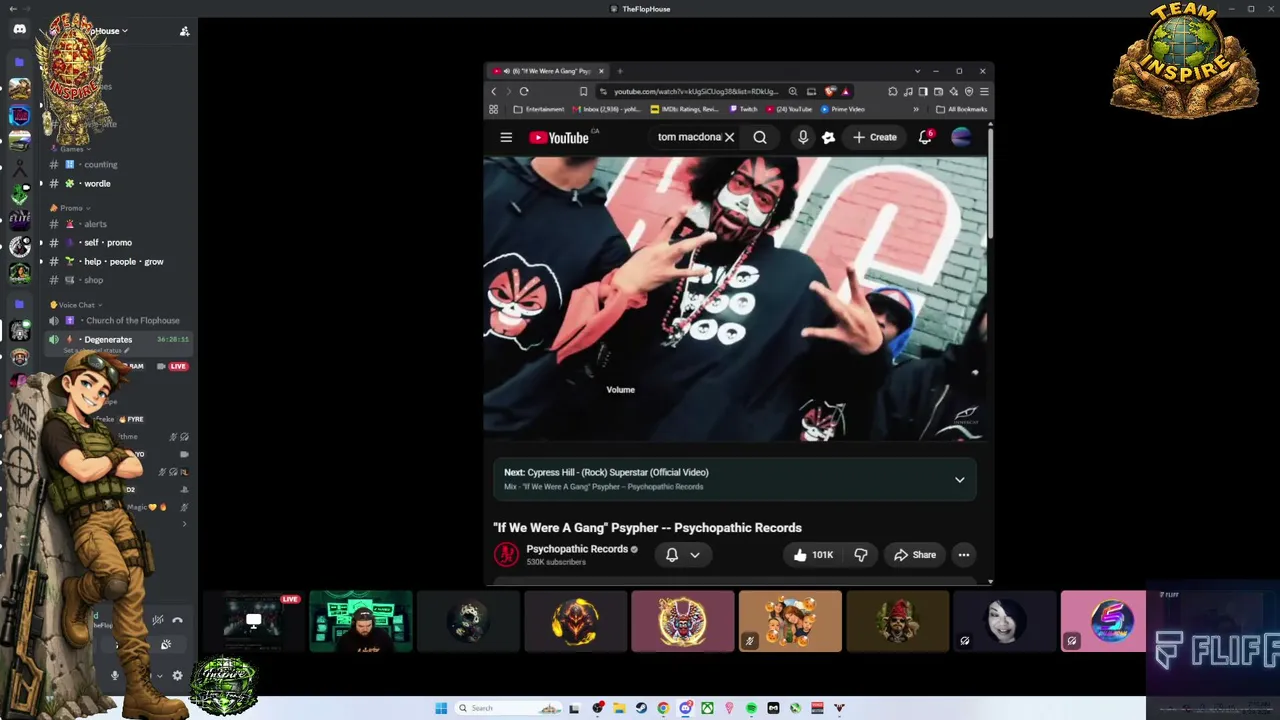The image size is (1280, 720).
Task: Open the All Bookmarks folder
Action: (961, 109)
